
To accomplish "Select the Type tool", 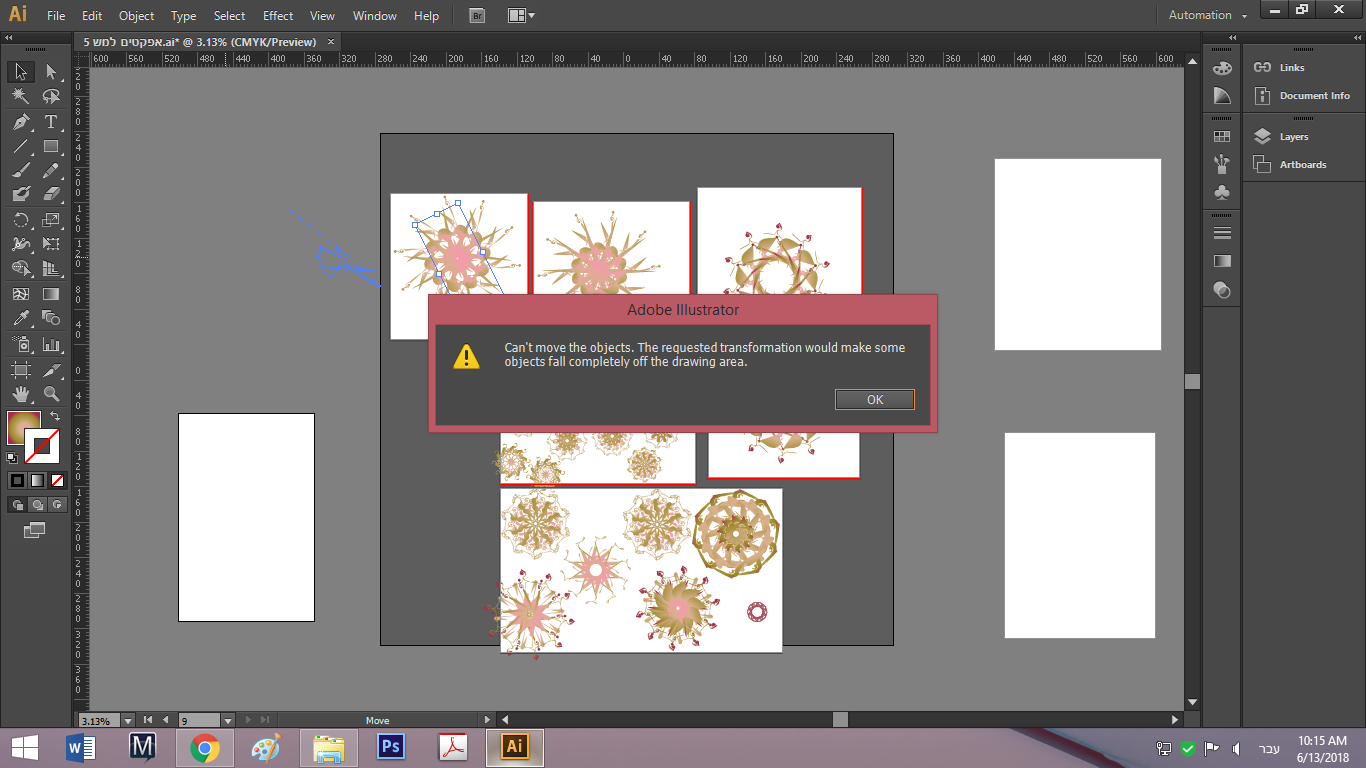I will [51, 122].
